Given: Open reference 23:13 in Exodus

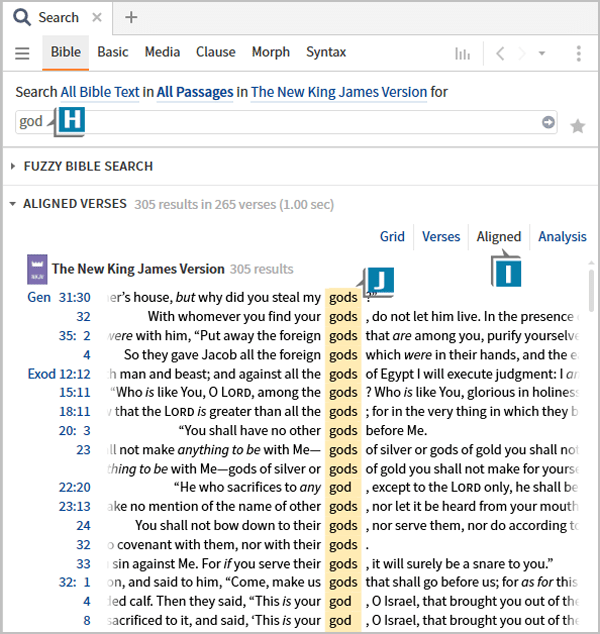Looking at the screenshot, I should pyautogui.click(x=74, y=507).
